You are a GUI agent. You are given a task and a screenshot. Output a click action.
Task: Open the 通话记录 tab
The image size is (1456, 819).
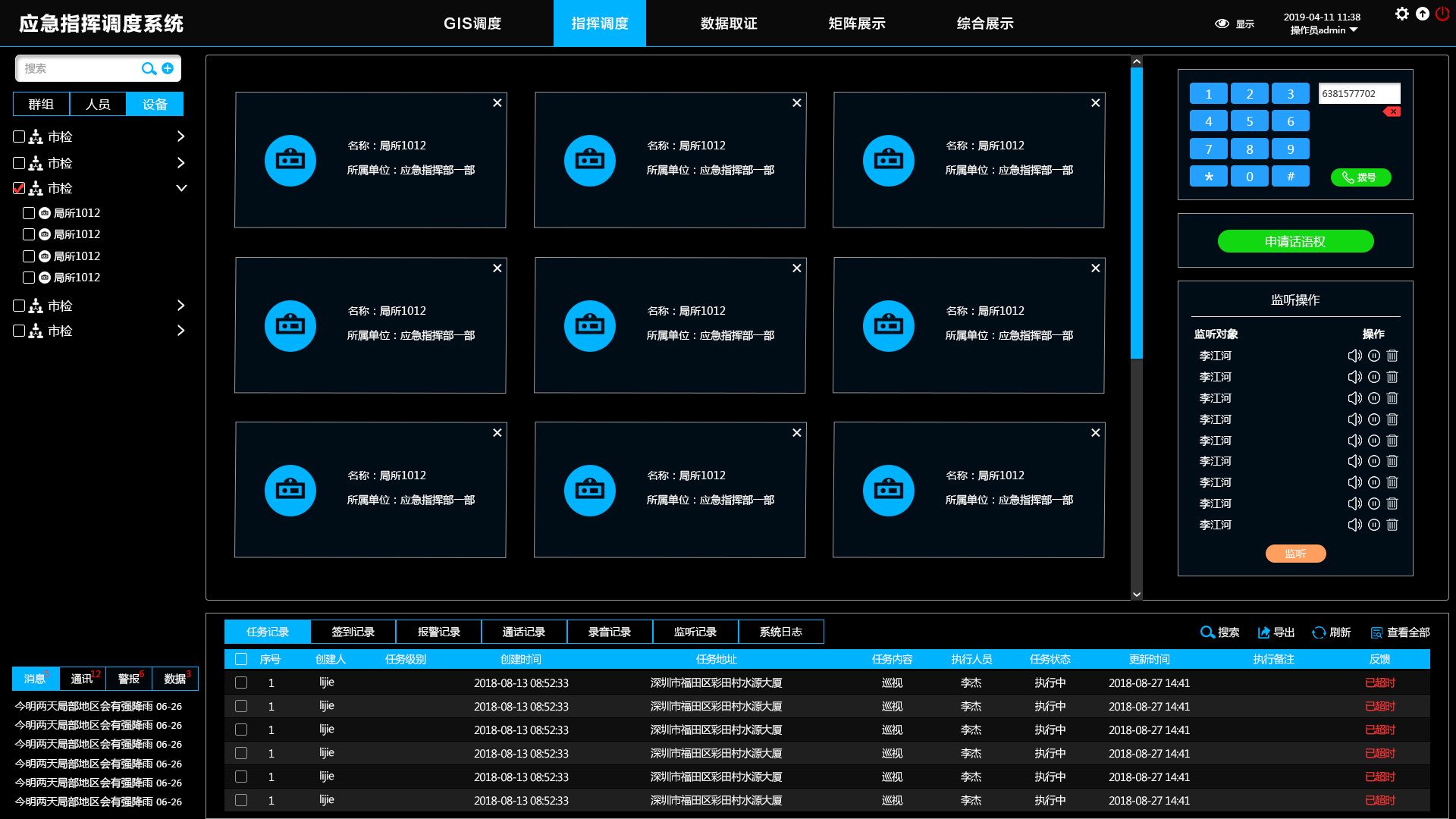524,632
